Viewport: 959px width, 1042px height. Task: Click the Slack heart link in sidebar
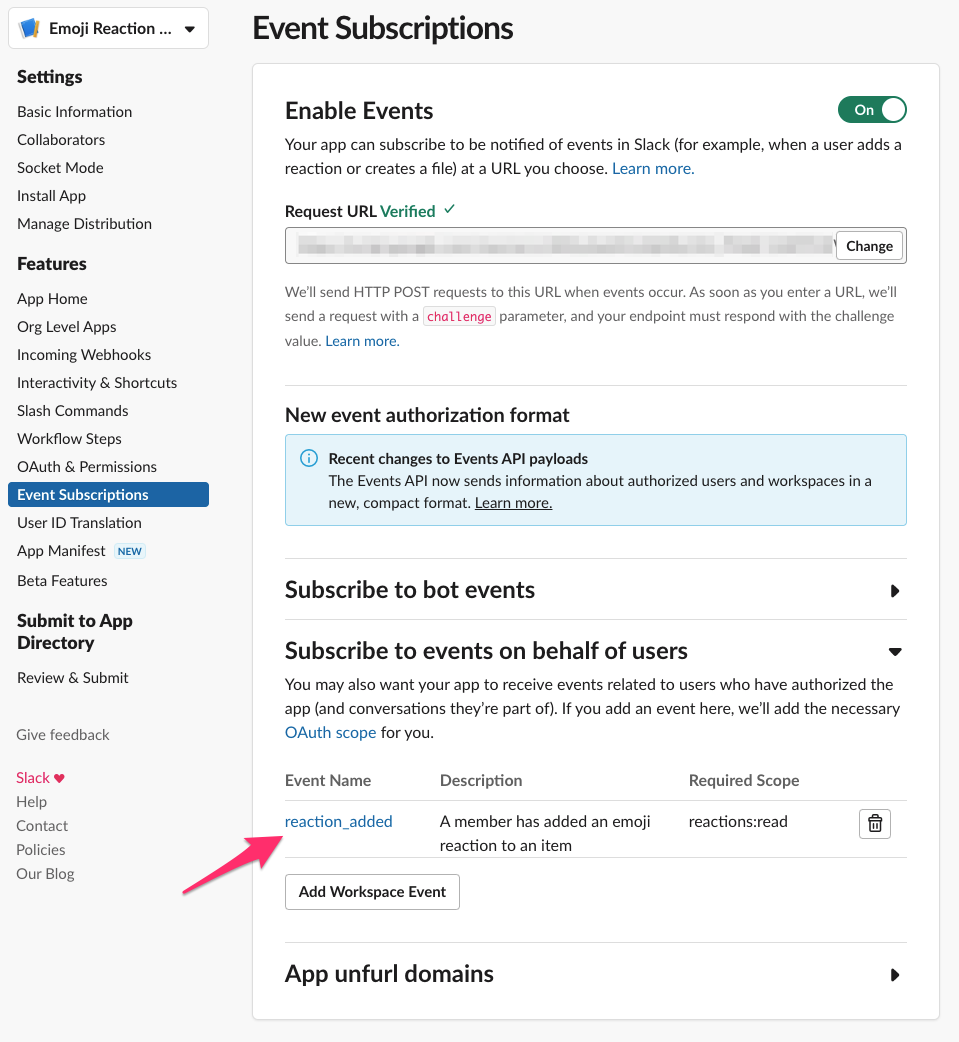click(40, 777)
